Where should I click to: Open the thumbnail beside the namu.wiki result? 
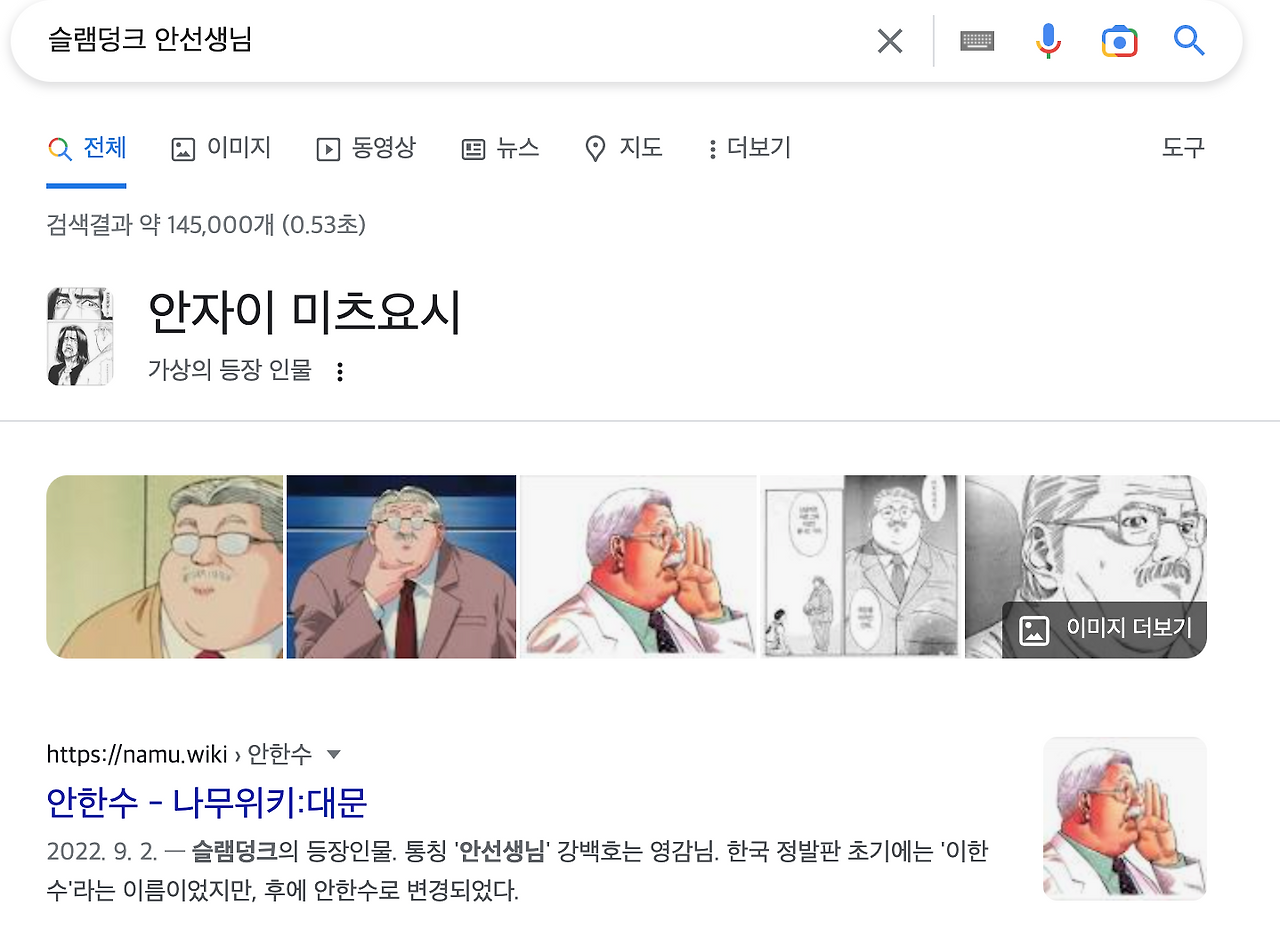tap(1125, 818)
